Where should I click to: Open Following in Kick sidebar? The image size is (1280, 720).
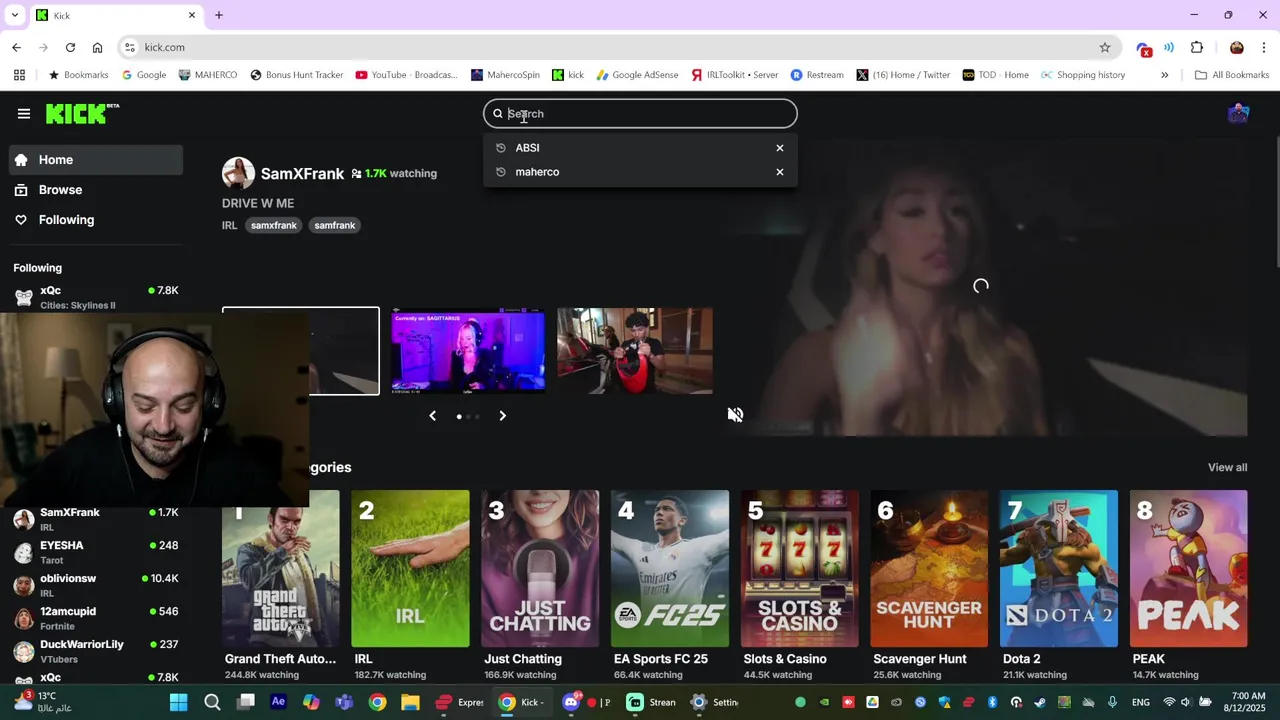pyautogui.click(x=96, y=220)
